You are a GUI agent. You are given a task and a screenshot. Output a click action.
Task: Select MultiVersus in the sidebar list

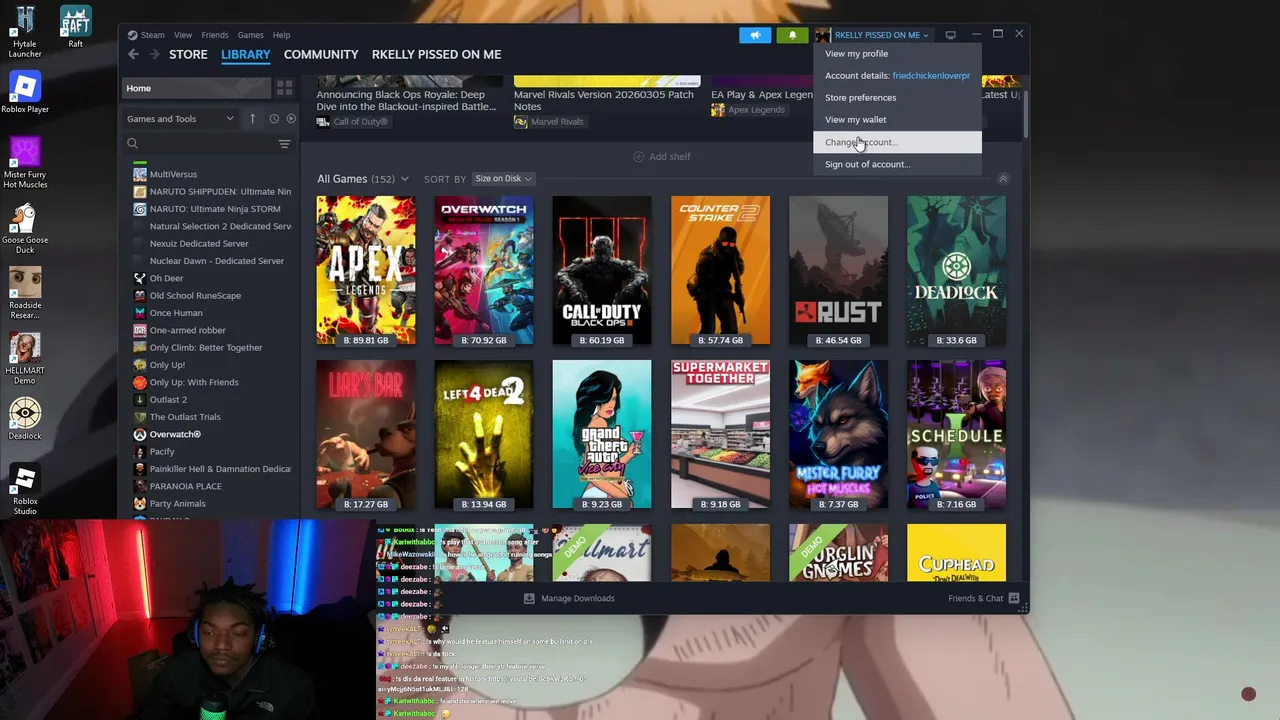tap(173, 174)
